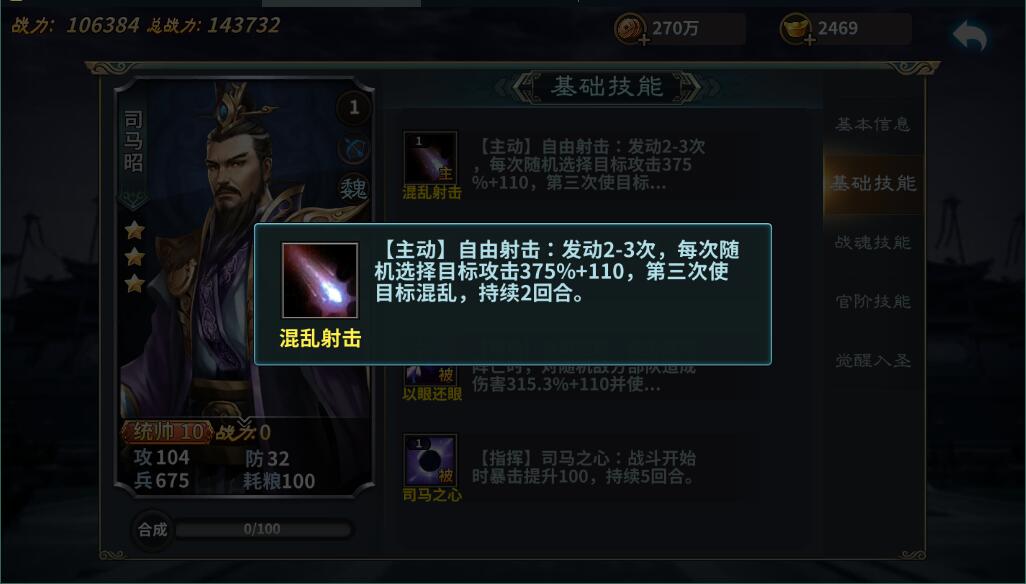The image size is (1026, 584).
Task: Click the 0/100 synthesis progress bar
Action: tap(262, 529)
